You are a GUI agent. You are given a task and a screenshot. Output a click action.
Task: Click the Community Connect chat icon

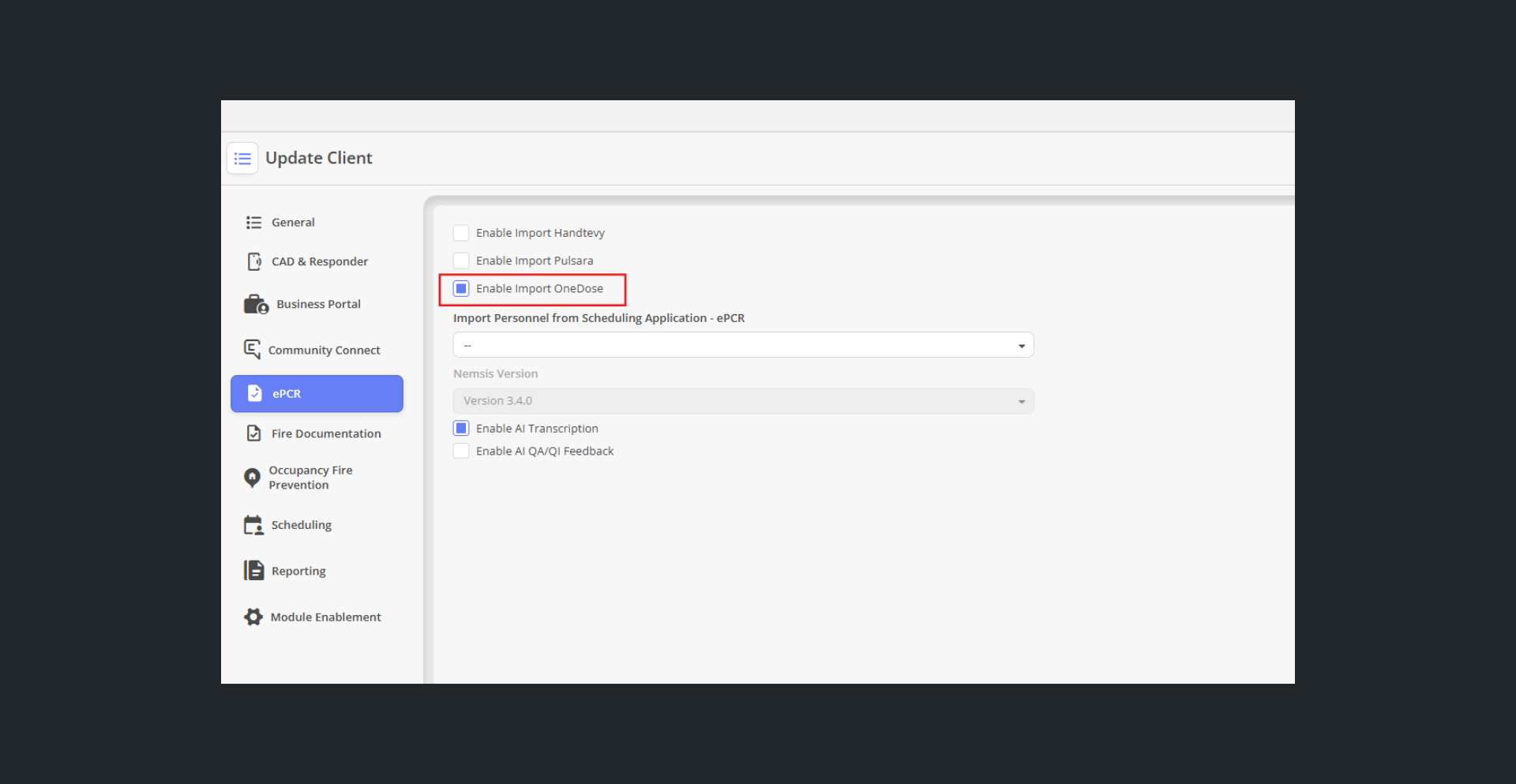click(252, 349)
